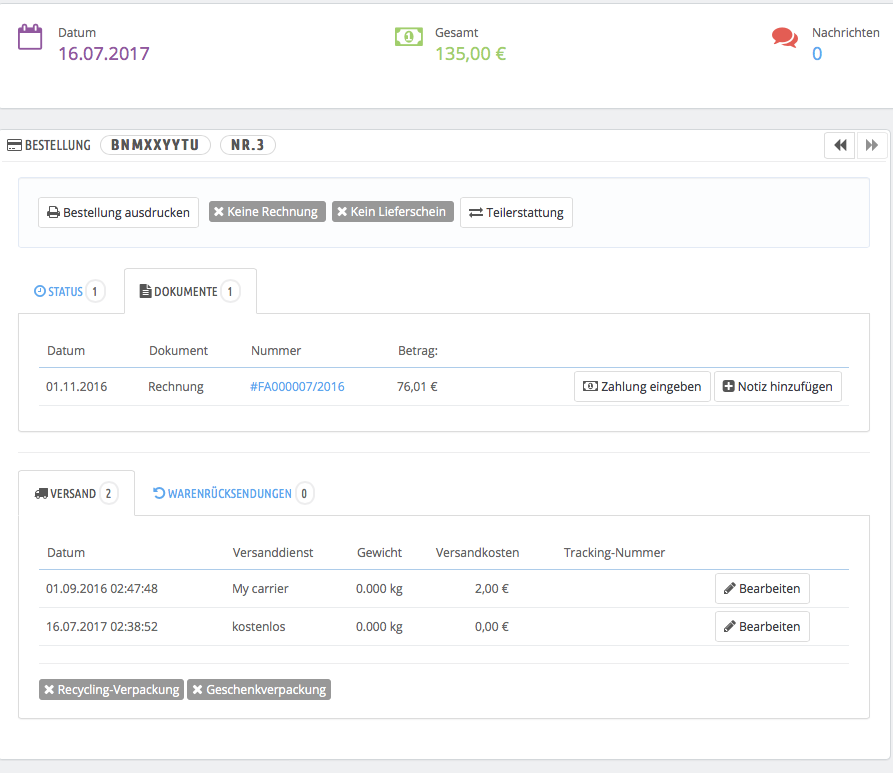The image size is (893, 773).
Task: Click the 0,00 € shipping cost
Action: (491, 627)
